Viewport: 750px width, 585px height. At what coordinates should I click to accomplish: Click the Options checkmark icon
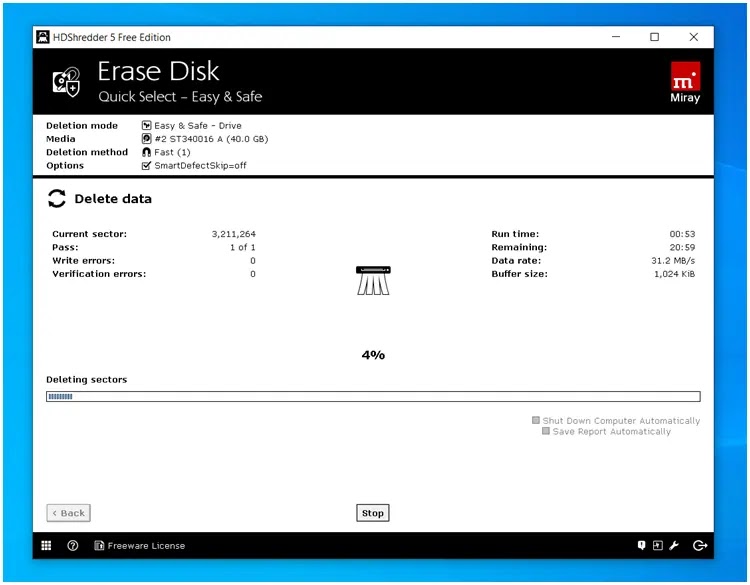pos(146,166)
